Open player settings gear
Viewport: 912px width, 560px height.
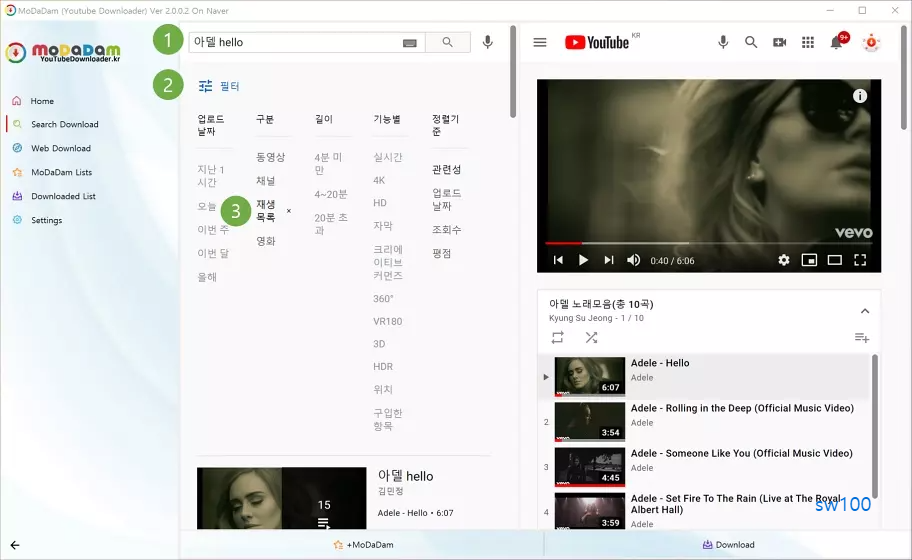tap(784, 260)
